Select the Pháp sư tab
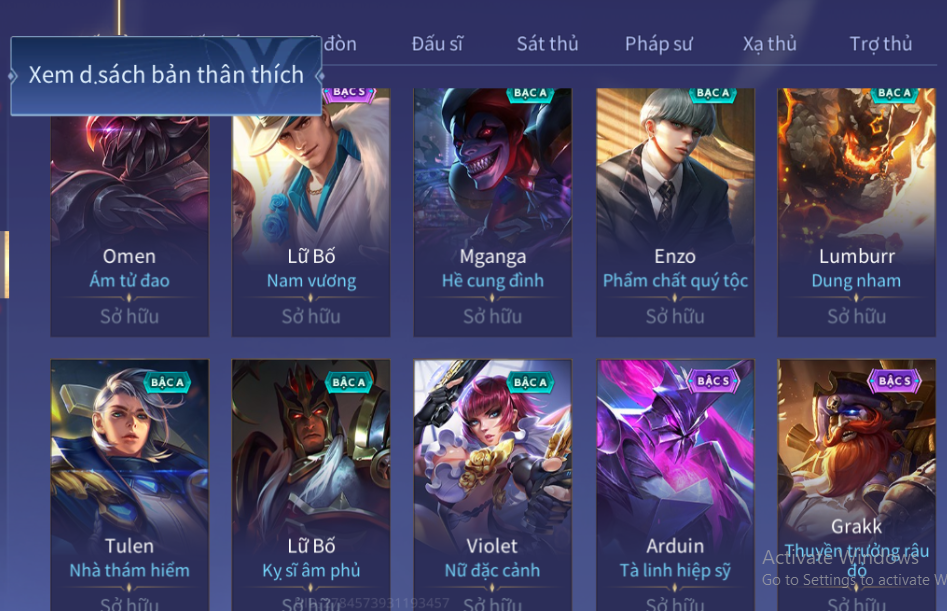 658,44
